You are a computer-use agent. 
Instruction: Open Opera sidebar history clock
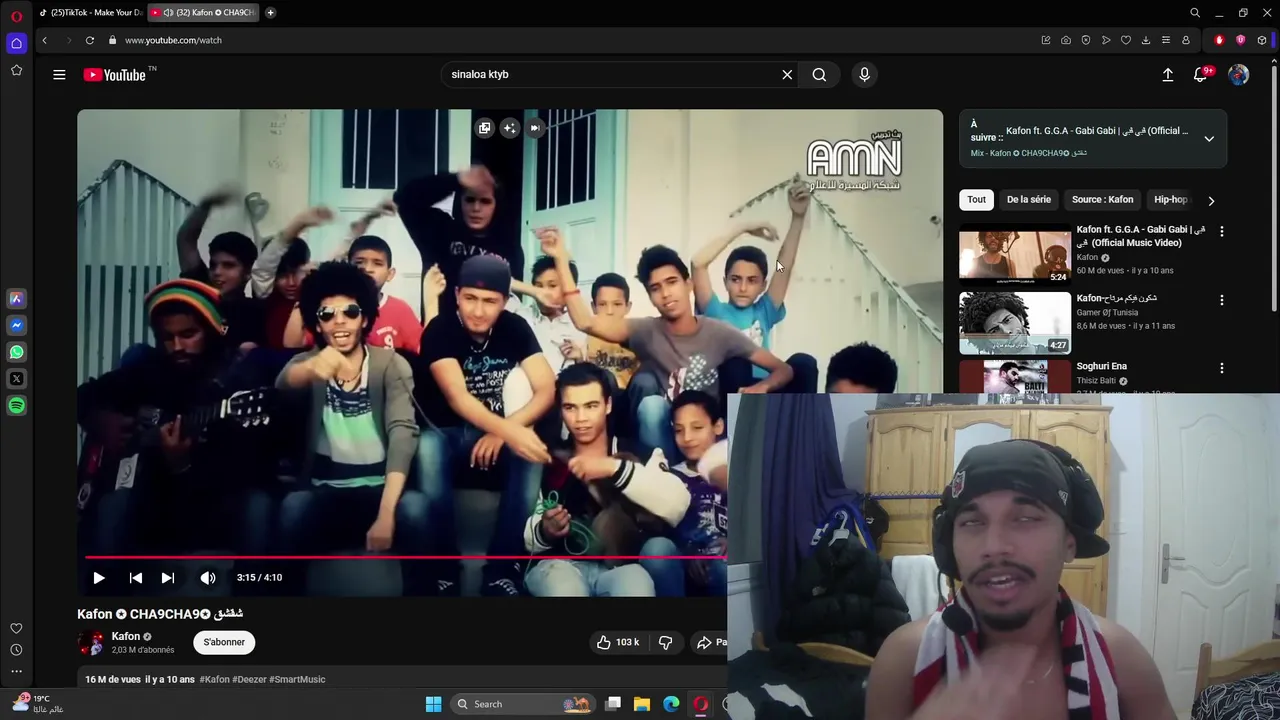pyautogui.click(x=16, y=650)
